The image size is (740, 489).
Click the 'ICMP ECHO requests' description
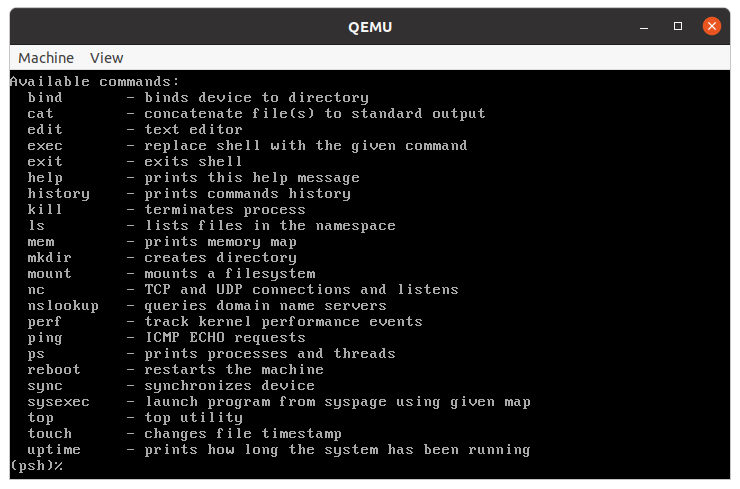coord(225,338)
